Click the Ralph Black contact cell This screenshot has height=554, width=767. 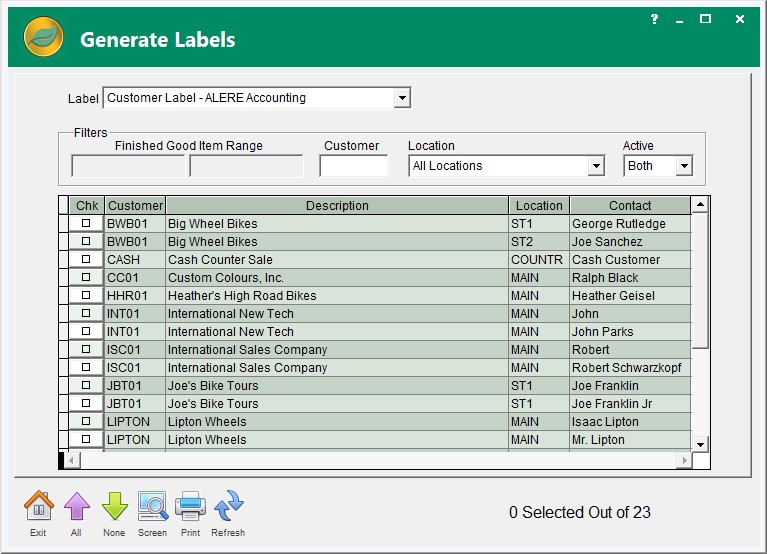point(630,278)
